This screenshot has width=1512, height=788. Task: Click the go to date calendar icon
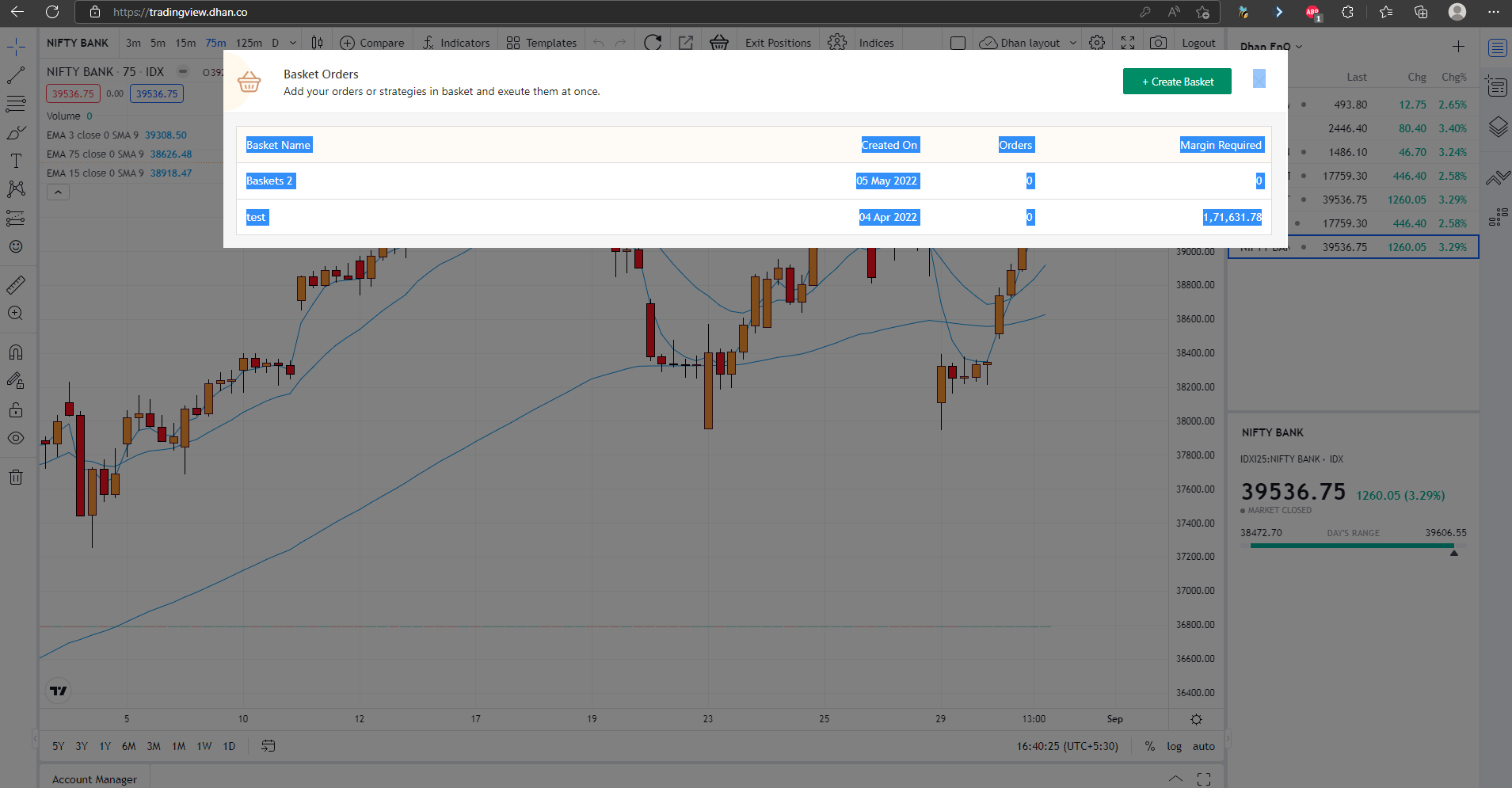pos(269,746)
